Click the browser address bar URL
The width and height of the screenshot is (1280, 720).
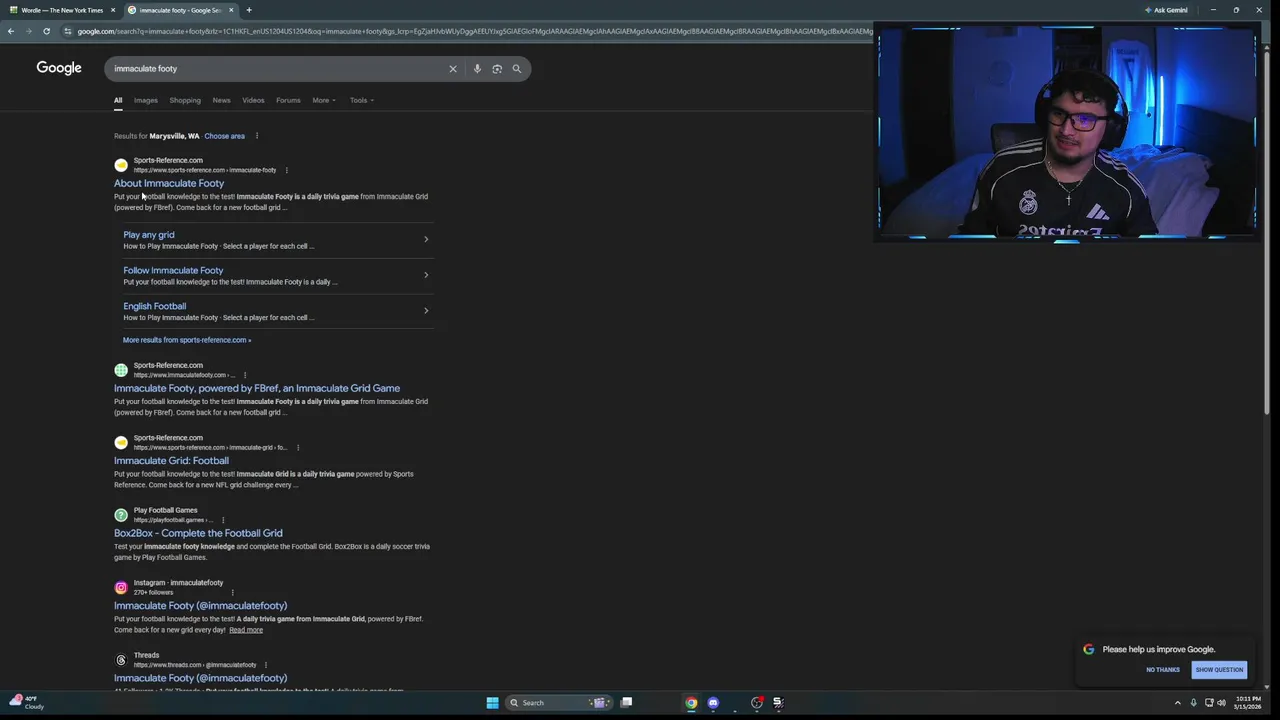click(475, 31)
